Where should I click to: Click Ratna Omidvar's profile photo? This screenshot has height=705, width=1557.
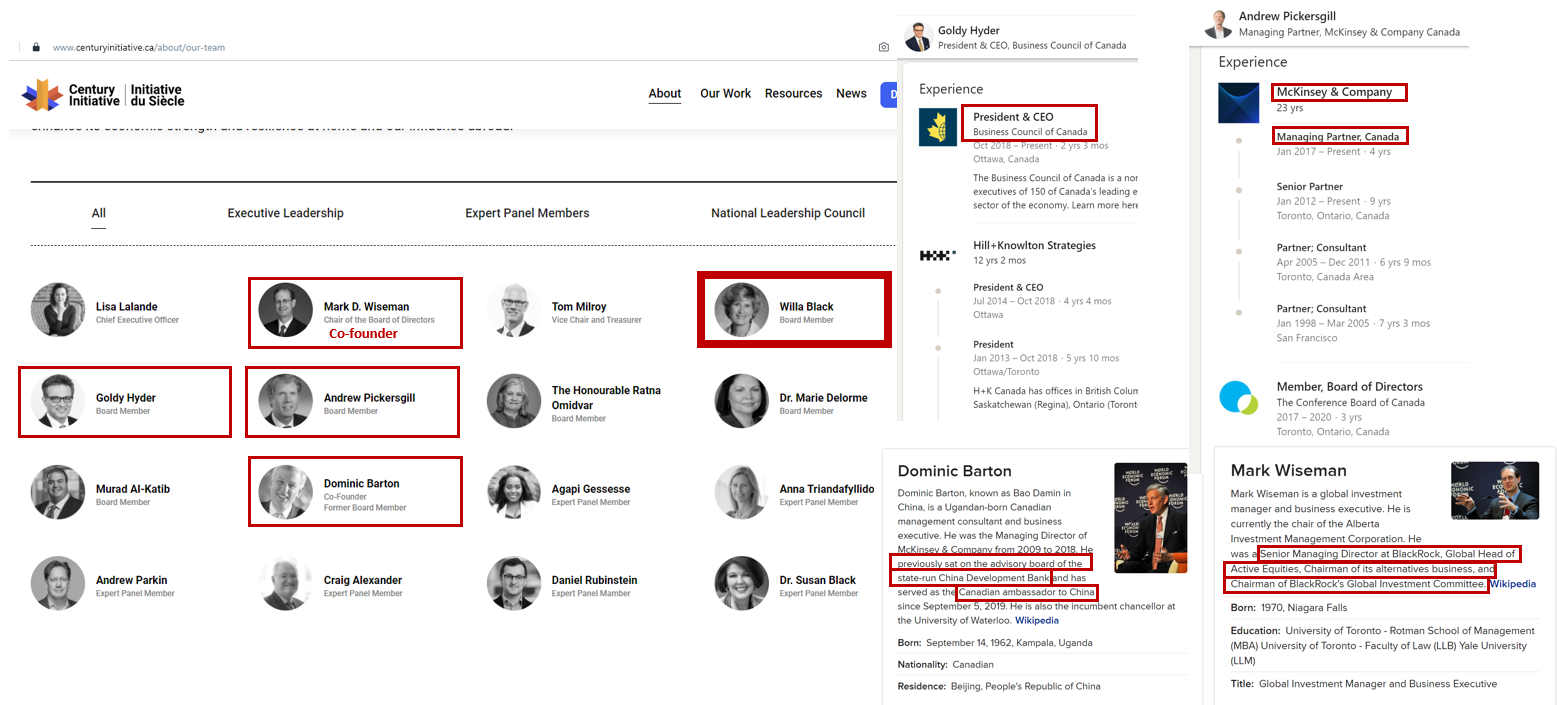[x=514, y=401]
